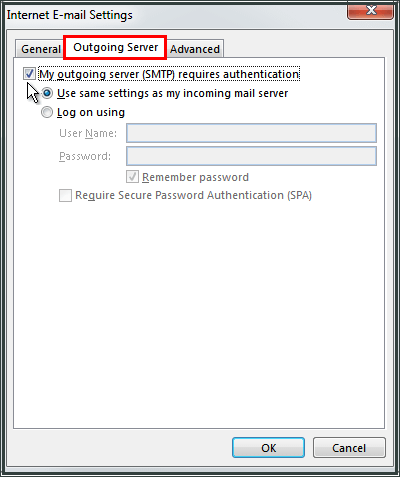The width and height of the screenshot is (400, 477).
Task: Click the User Name label text
Action: [88, 133]
